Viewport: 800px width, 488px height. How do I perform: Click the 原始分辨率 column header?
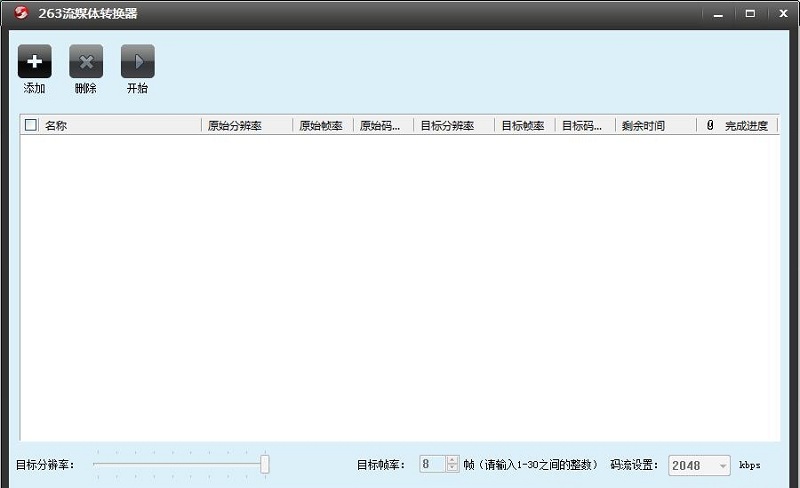click(x=247, y=126)
